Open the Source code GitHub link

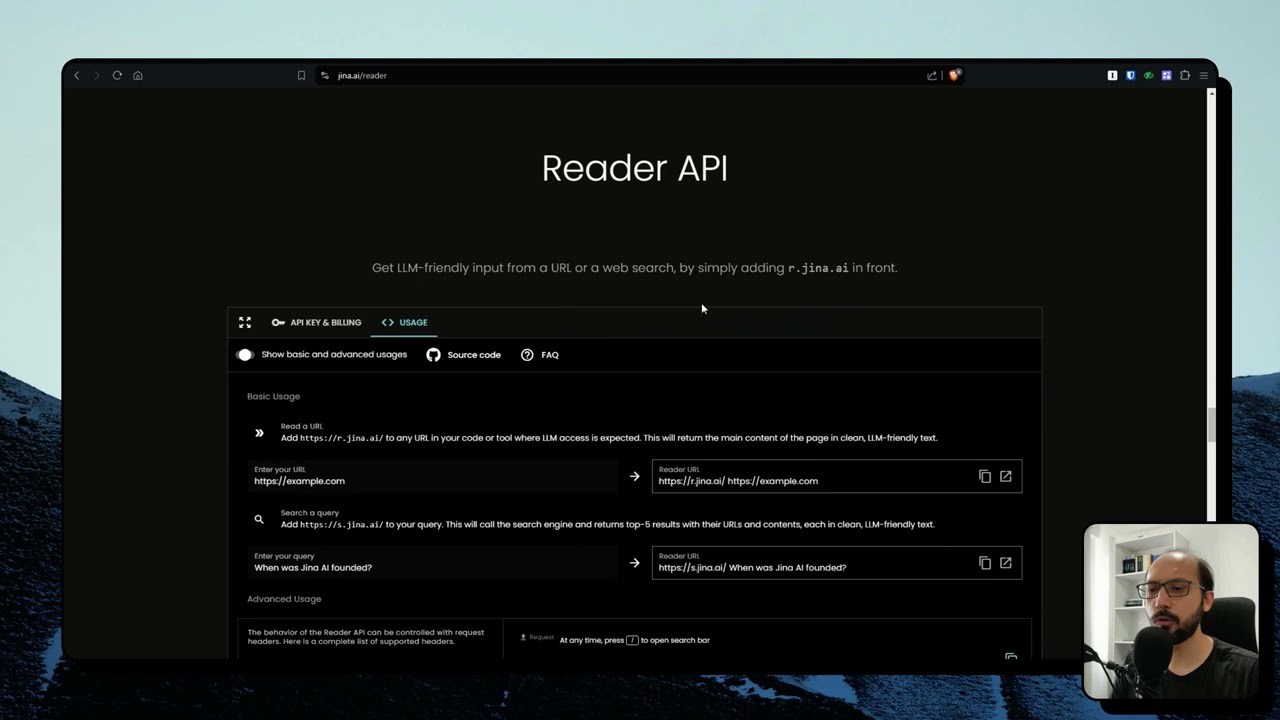tap(464, 354)
